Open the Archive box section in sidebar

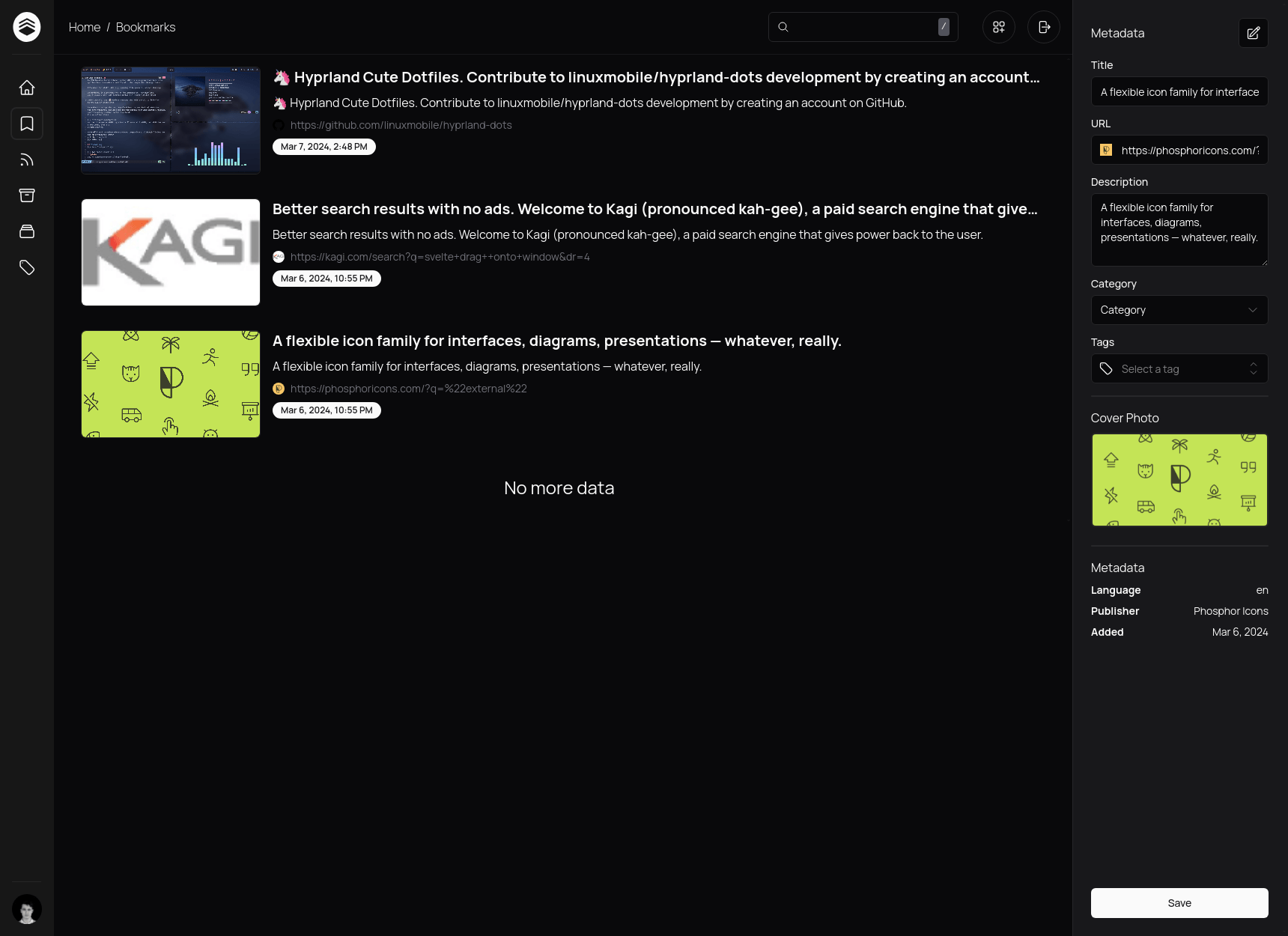(x=26, y=195)
